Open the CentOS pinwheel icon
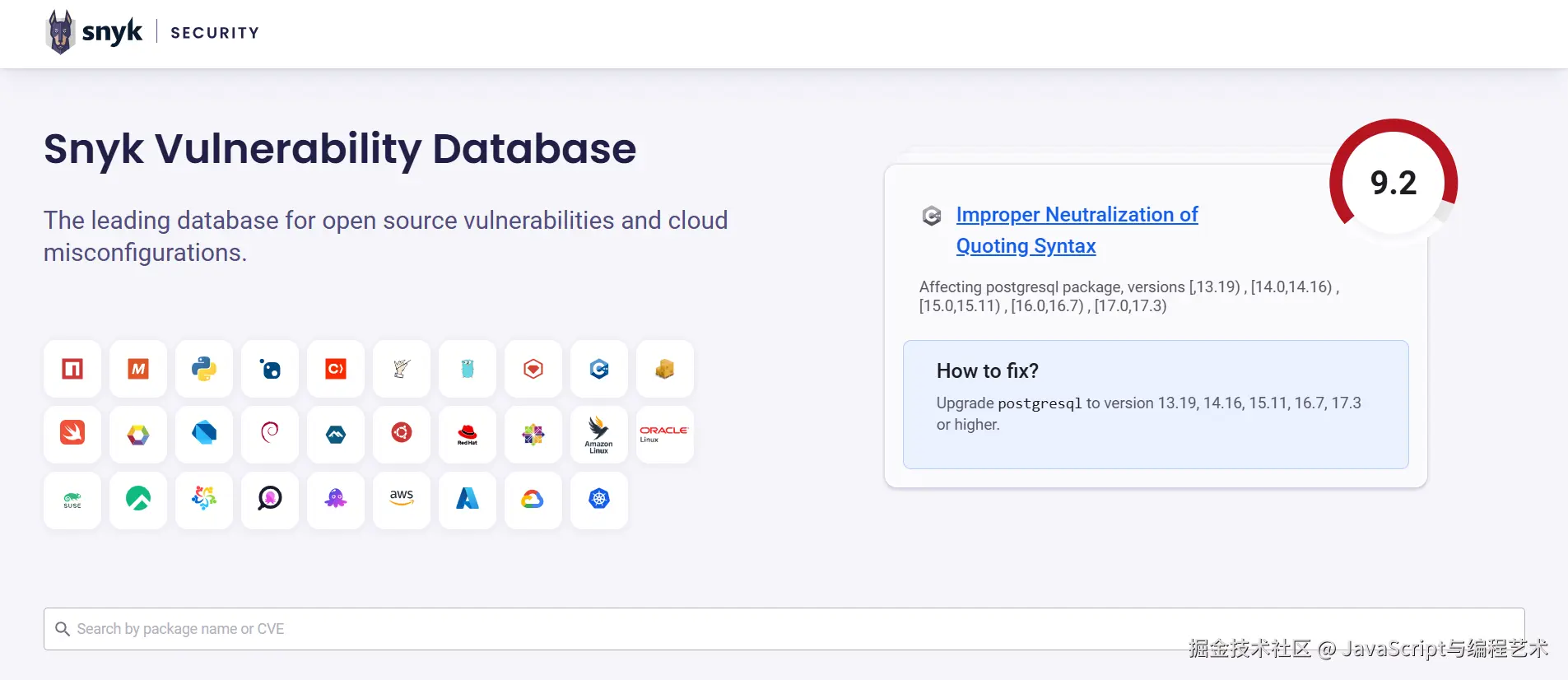 pos(533,434)
